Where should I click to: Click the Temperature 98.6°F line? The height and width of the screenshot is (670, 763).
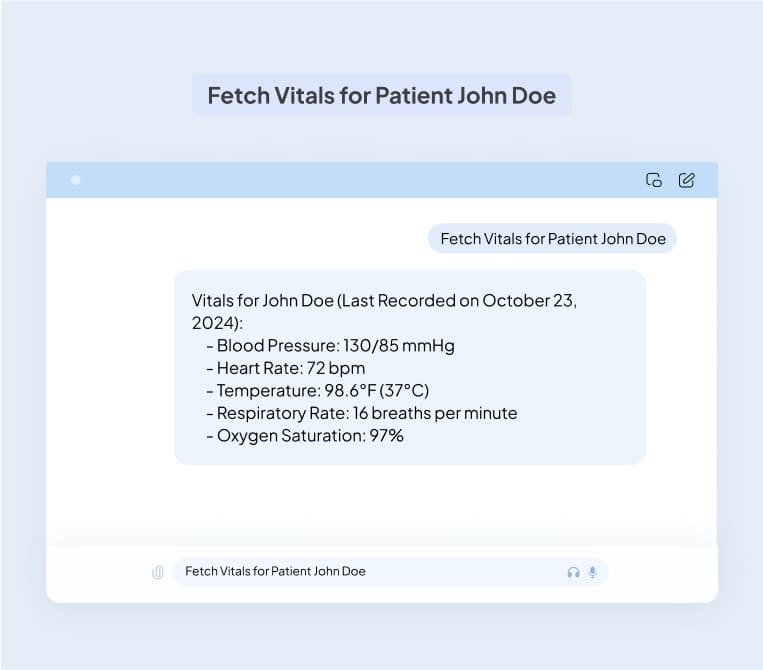(322, 390)
